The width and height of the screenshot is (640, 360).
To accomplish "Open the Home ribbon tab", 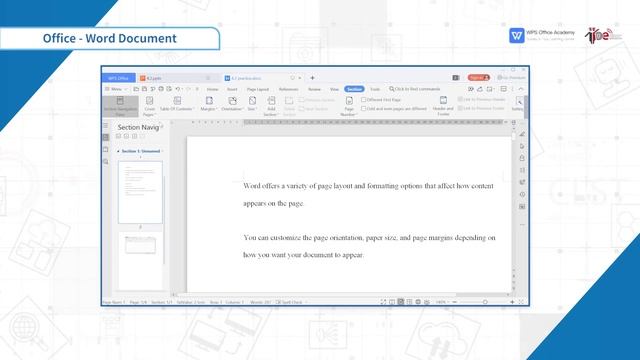I will [x=212, y=89].
